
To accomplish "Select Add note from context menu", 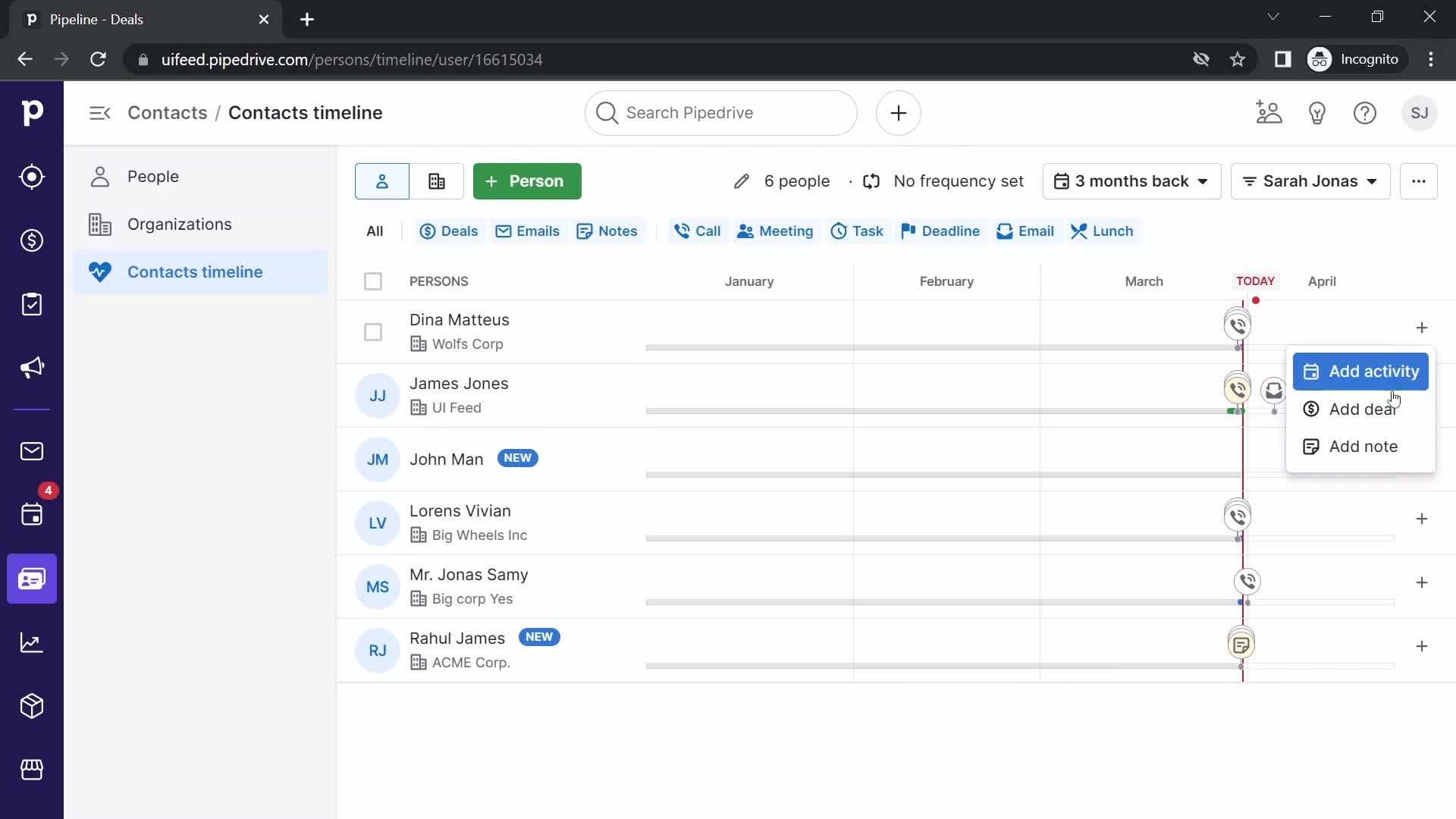I will [1363, 446].
